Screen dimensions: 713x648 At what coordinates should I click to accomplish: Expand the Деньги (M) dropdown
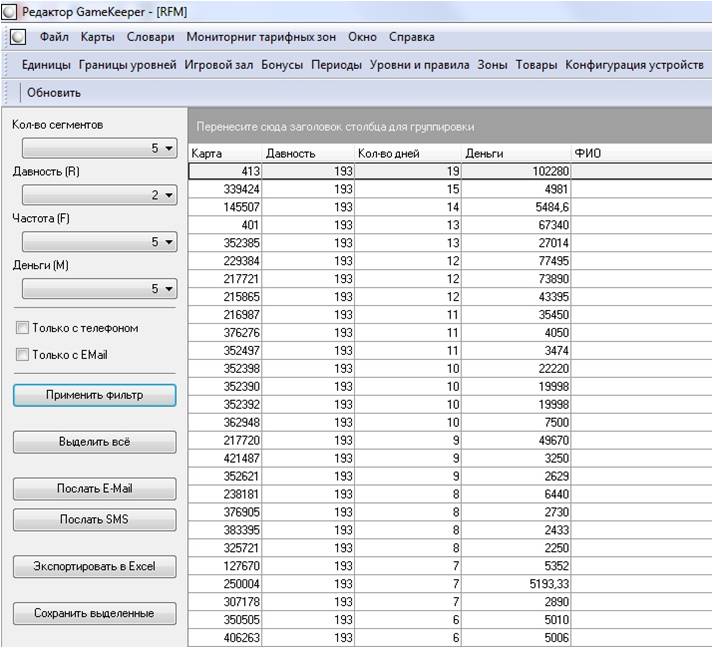[x=100, y=288]
